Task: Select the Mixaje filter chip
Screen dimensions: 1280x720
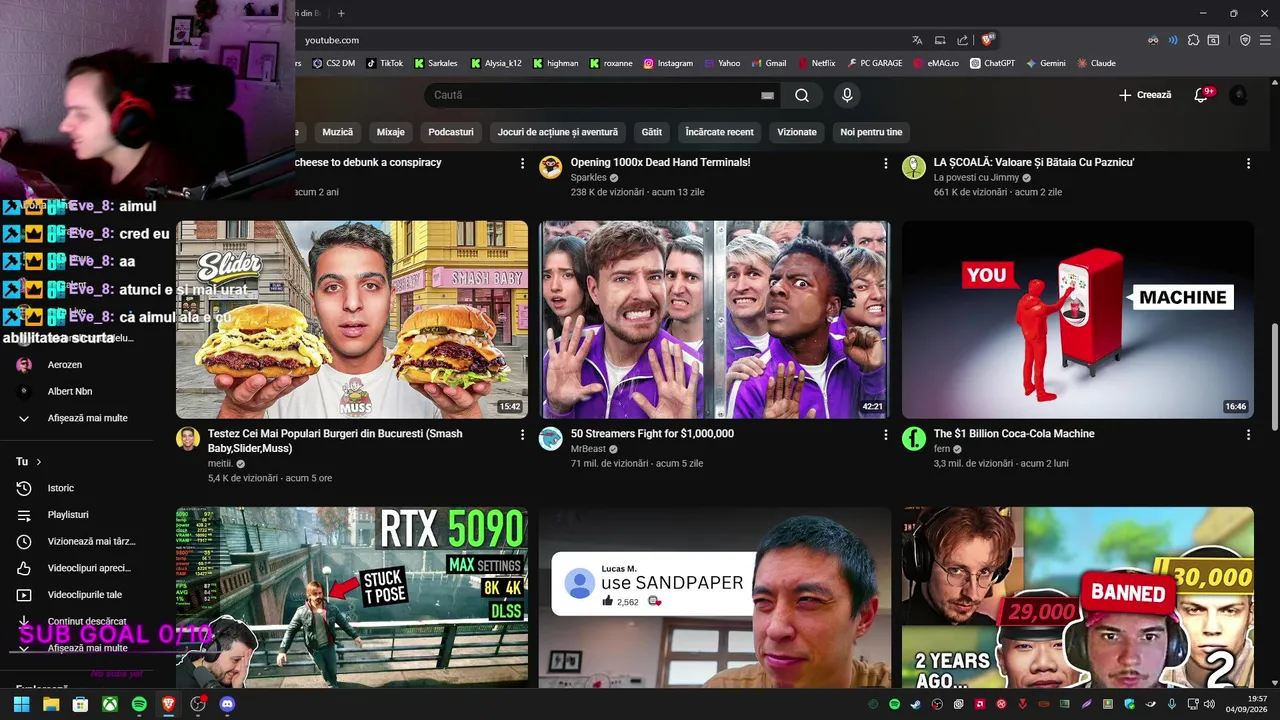Action: coord(391,132)
